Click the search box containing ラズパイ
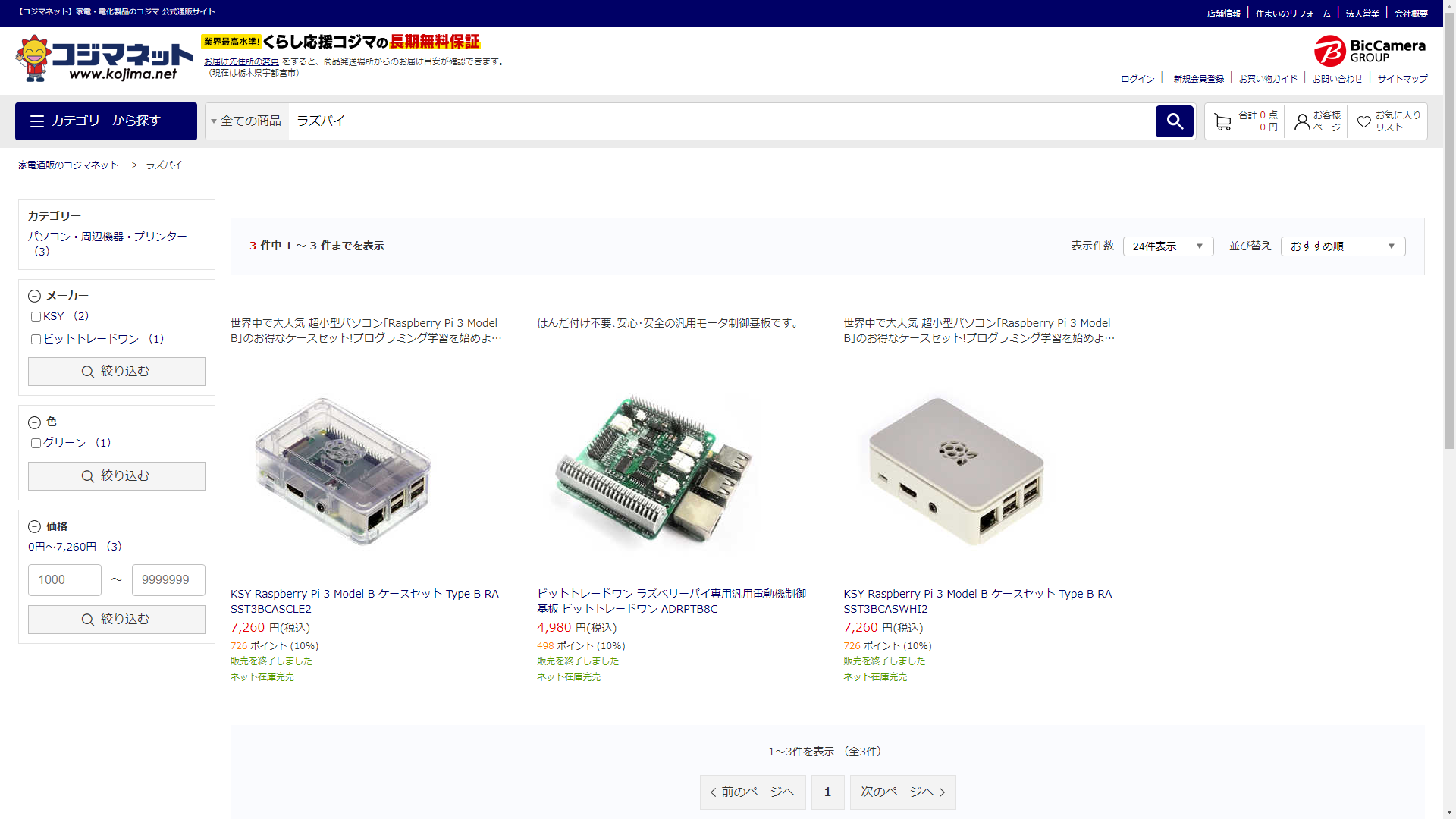Screen dimensions: 1456x819 [720, 121]
